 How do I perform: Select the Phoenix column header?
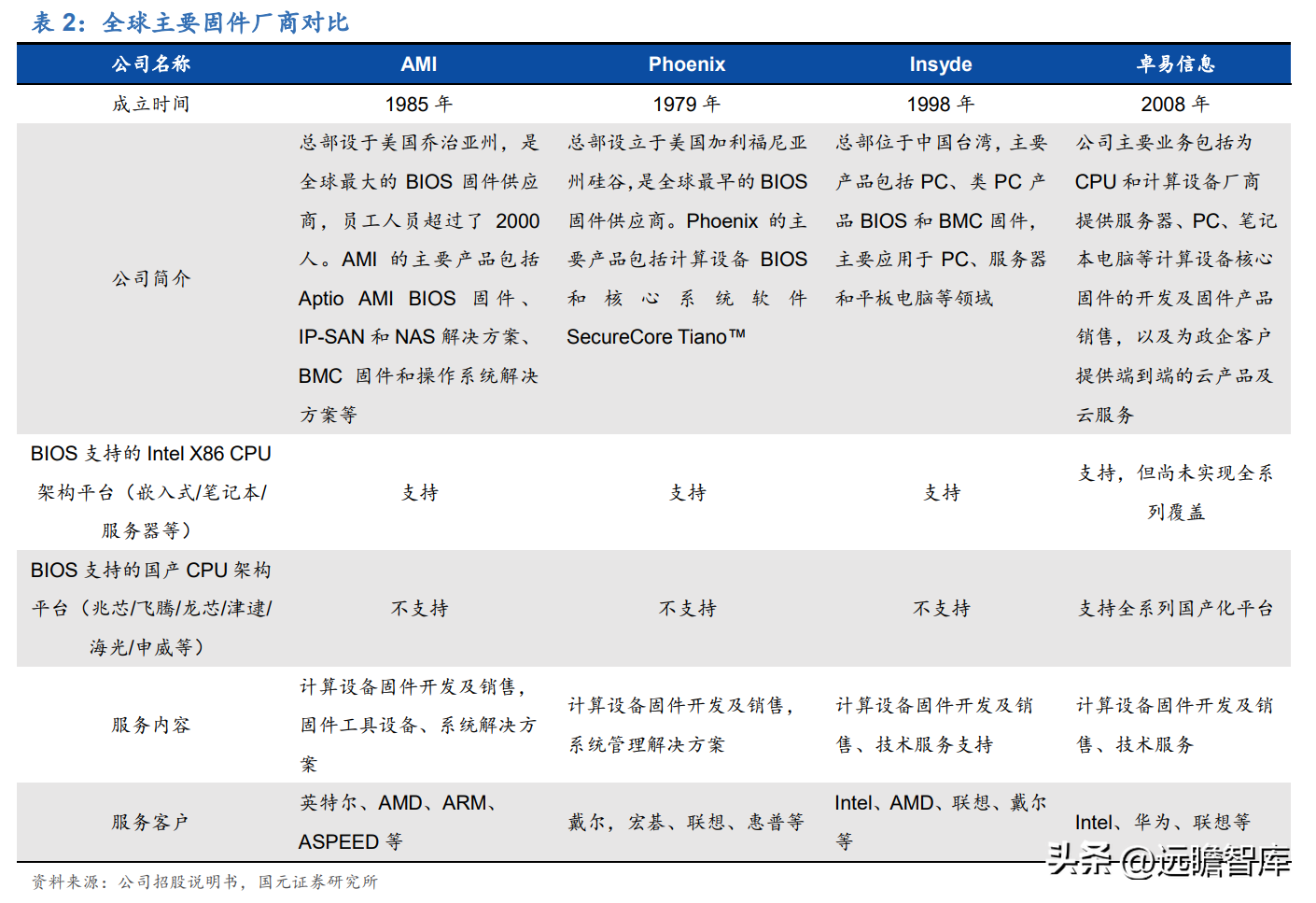coord(687,63)
